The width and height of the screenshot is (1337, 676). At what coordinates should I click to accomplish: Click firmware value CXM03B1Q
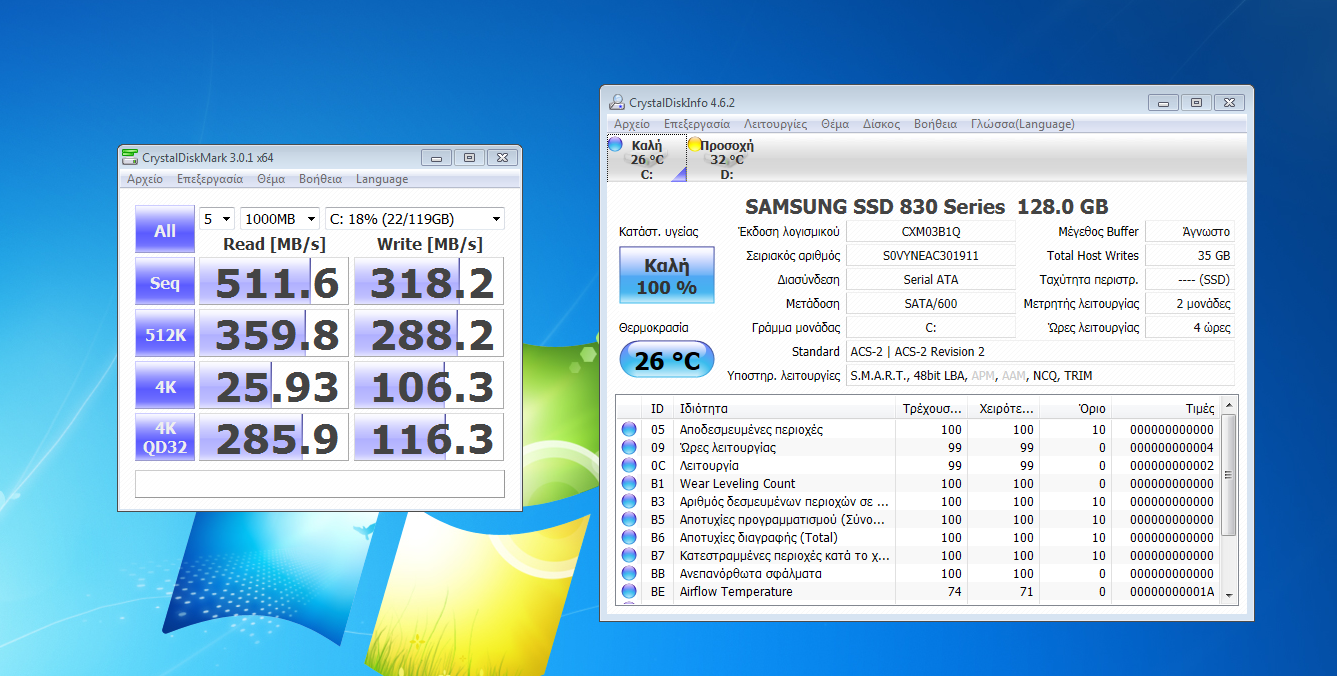pyautogui.click(x=930, y=231)
